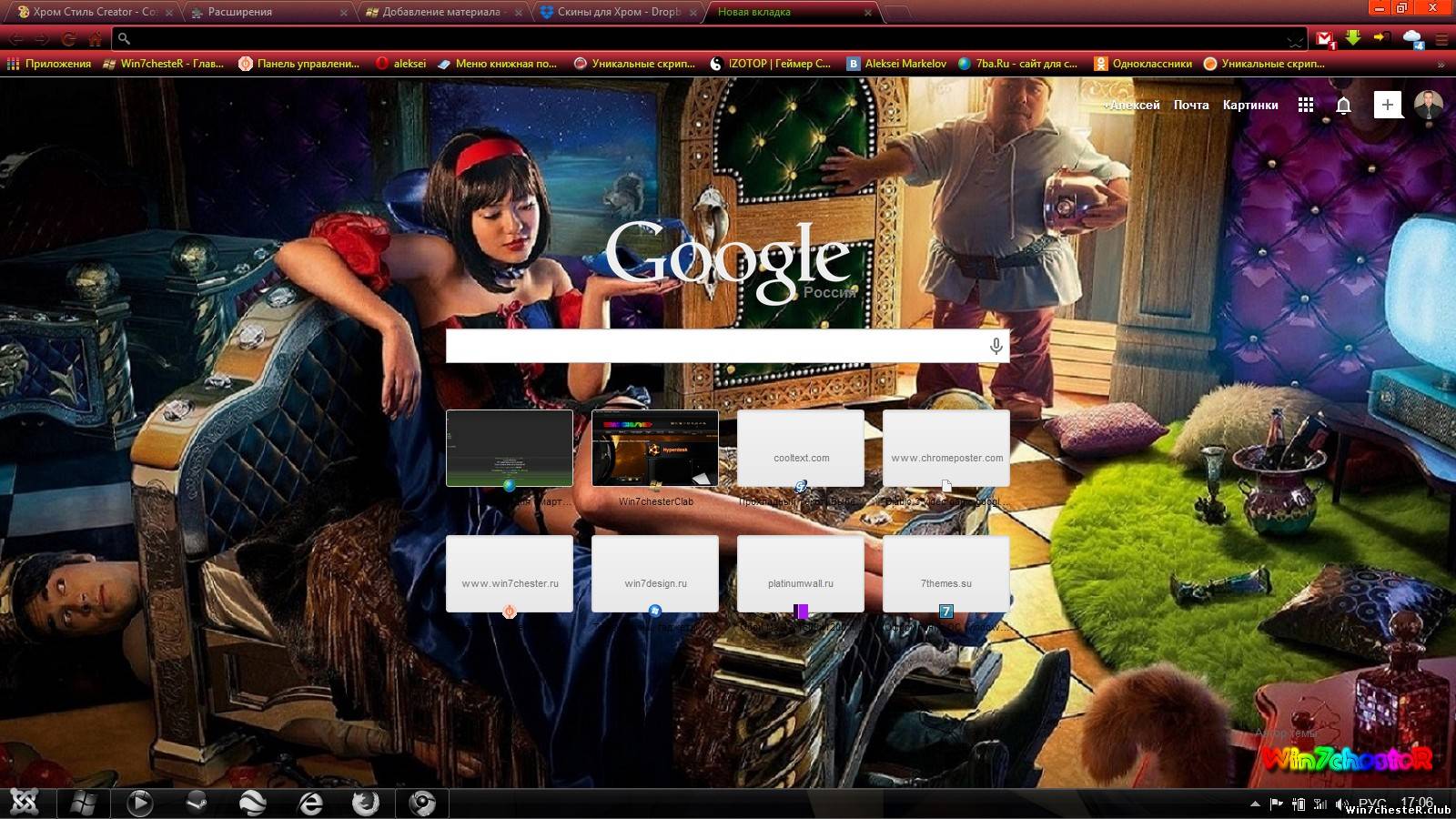Click the Gmail extension icon

(1326, 39)
